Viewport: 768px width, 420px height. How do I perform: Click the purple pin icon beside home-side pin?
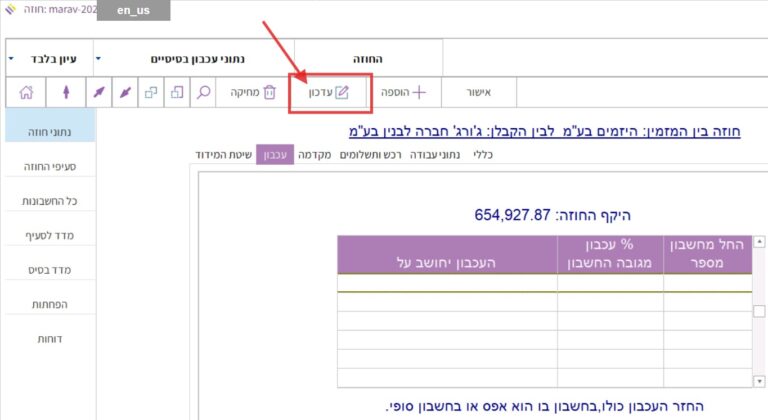(x=99, y=92)
